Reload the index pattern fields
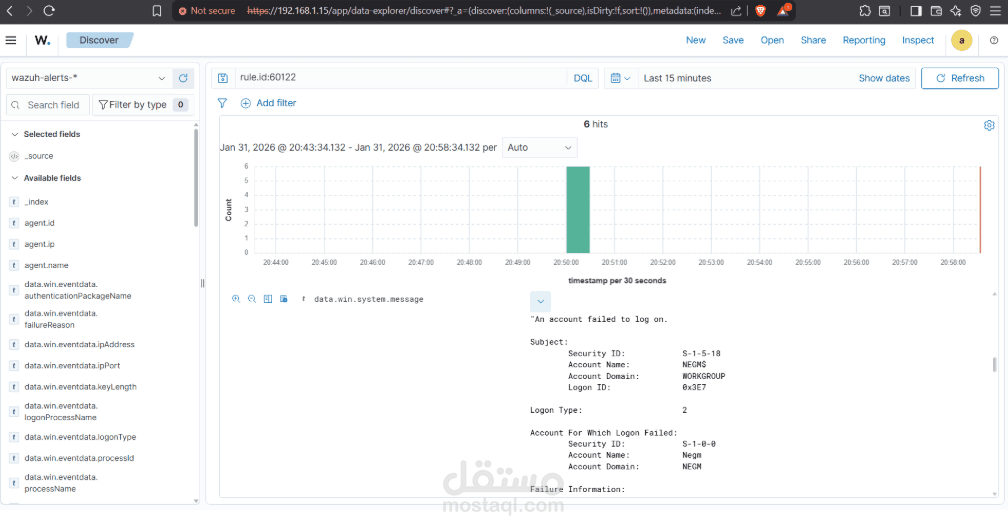Image resolution: width=1008 pixels, height=527 pixels. (183, 78)
